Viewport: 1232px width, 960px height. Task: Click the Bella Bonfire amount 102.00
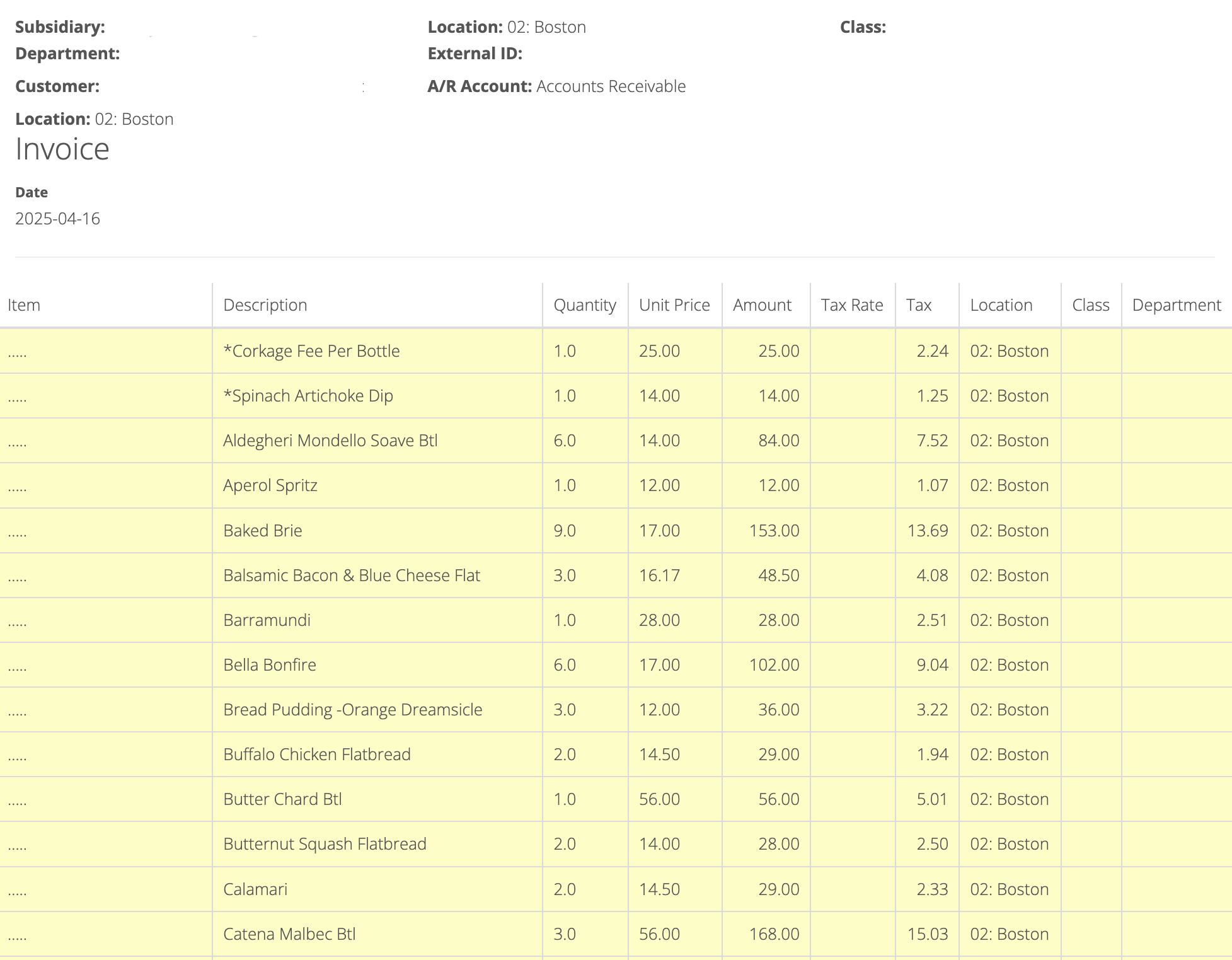(774, 665)
